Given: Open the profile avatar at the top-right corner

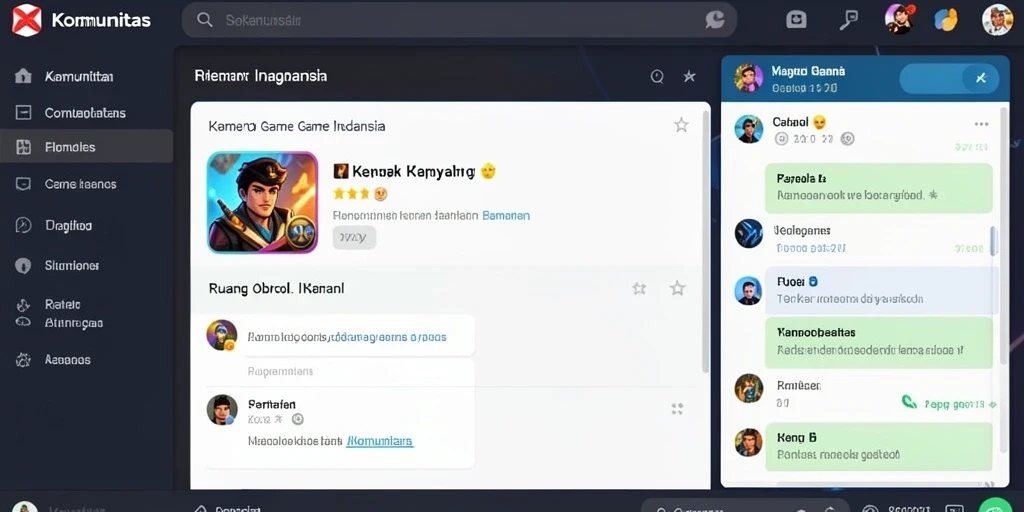Looking at the screenshot, I should point(997,20).
